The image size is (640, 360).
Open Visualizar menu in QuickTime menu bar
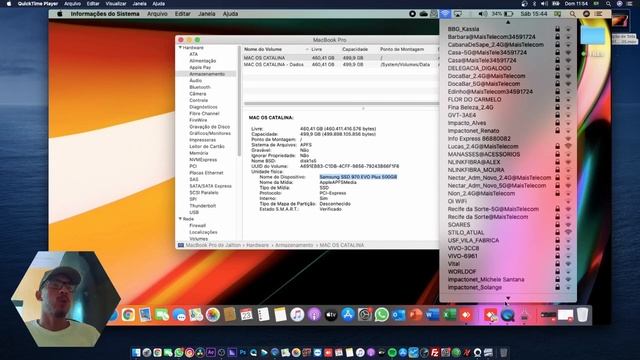[116, 4]
